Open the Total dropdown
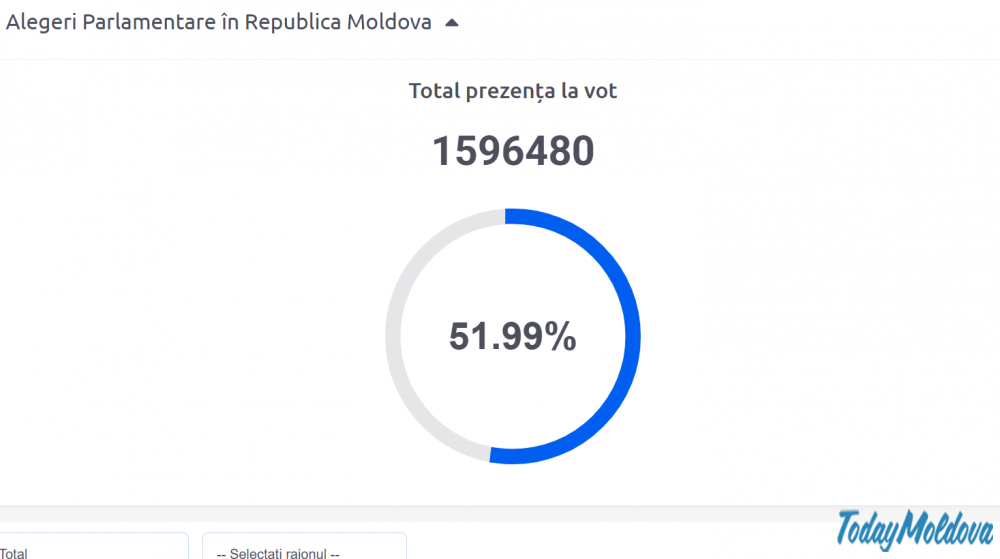 (x=90, y=549)
